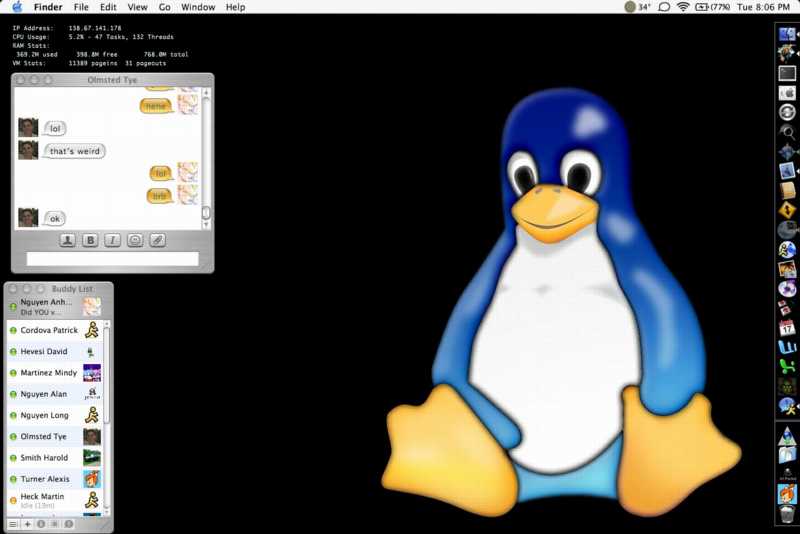Open the Terminal icon in the Dock
800x534 pixels.
[787, 73]
